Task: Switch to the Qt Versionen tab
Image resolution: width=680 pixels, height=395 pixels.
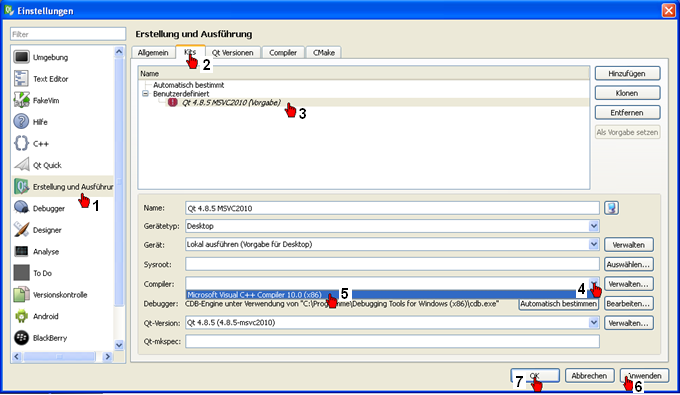Action: pyautogui.click(x=232, y=52)
